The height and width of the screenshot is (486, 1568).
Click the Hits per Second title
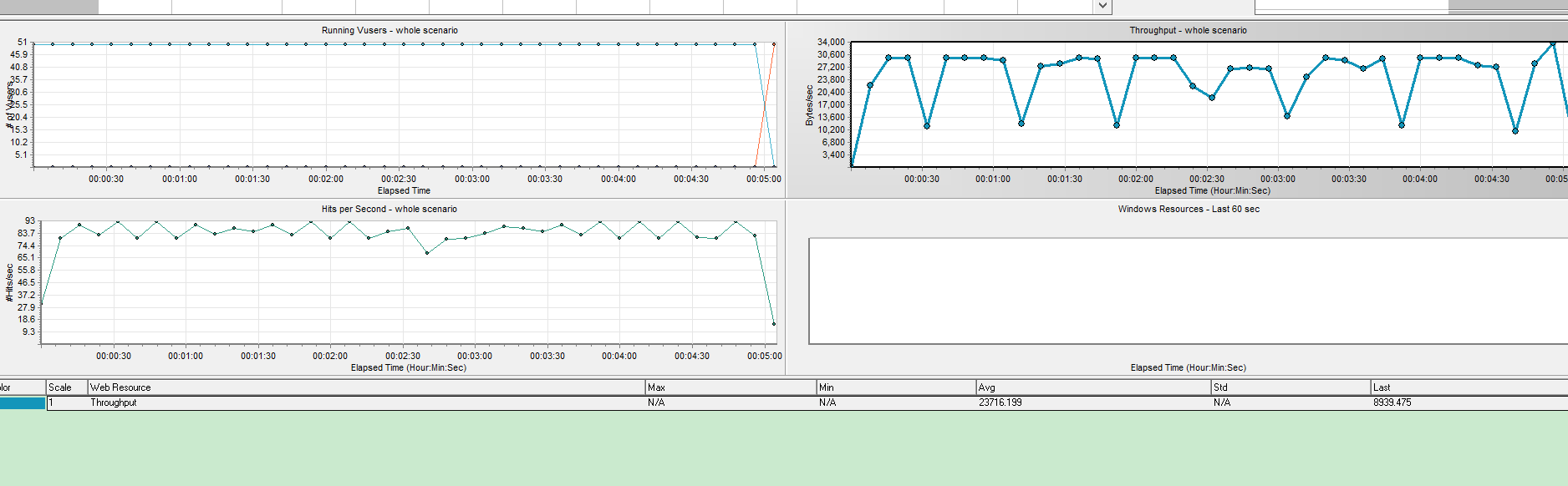[x=389, y=209]
